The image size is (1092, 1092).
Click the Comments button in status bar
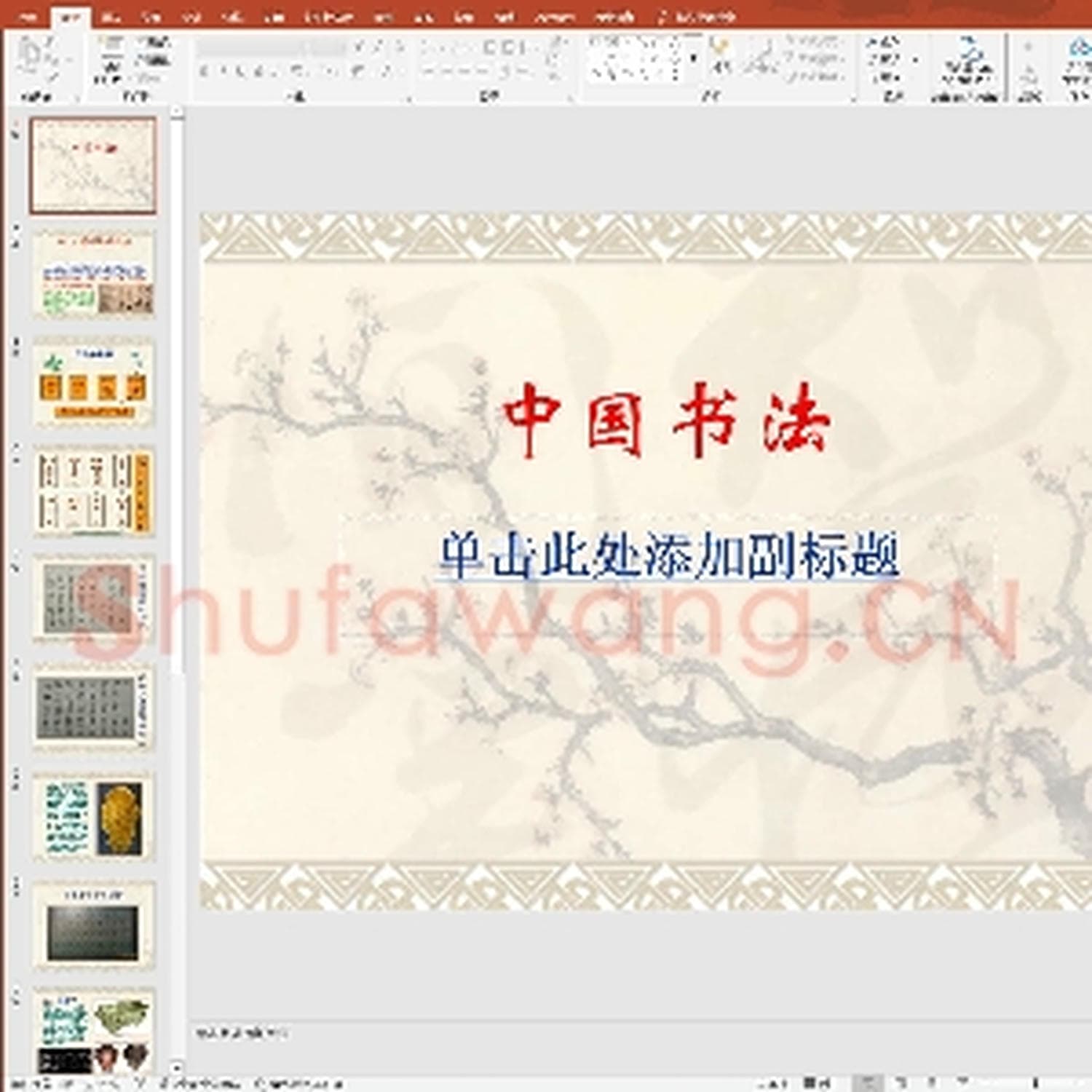[x=819, y=1083]
